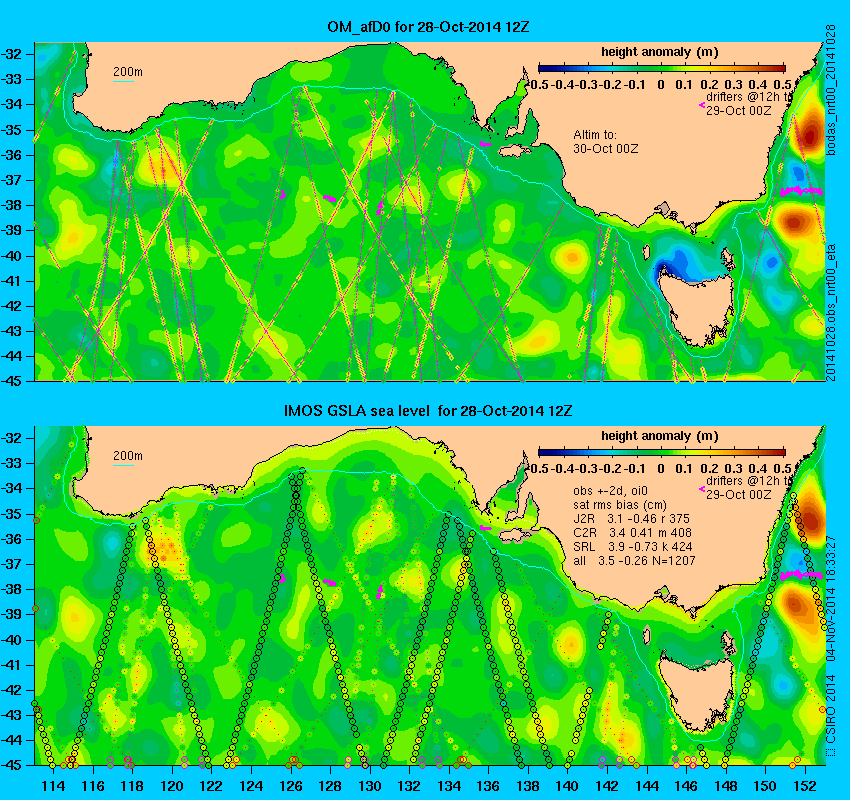Click longitude label '136' on the x-axis

click(488, 786)
